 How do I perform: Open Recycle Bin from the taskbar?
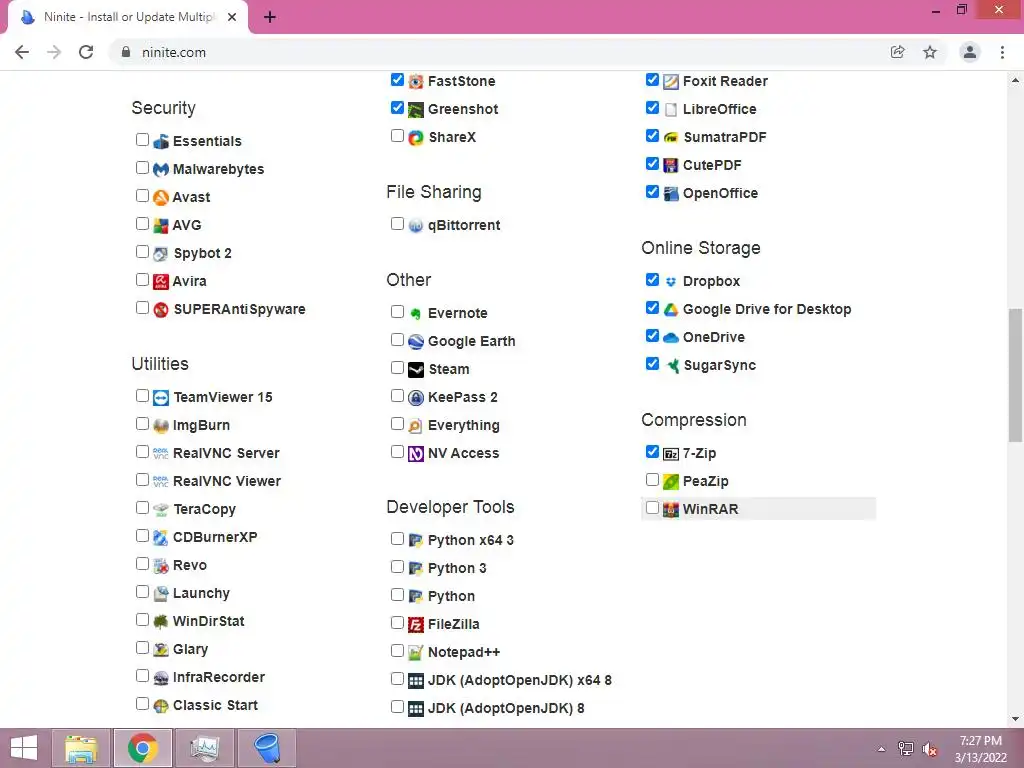tap(266, 748)
